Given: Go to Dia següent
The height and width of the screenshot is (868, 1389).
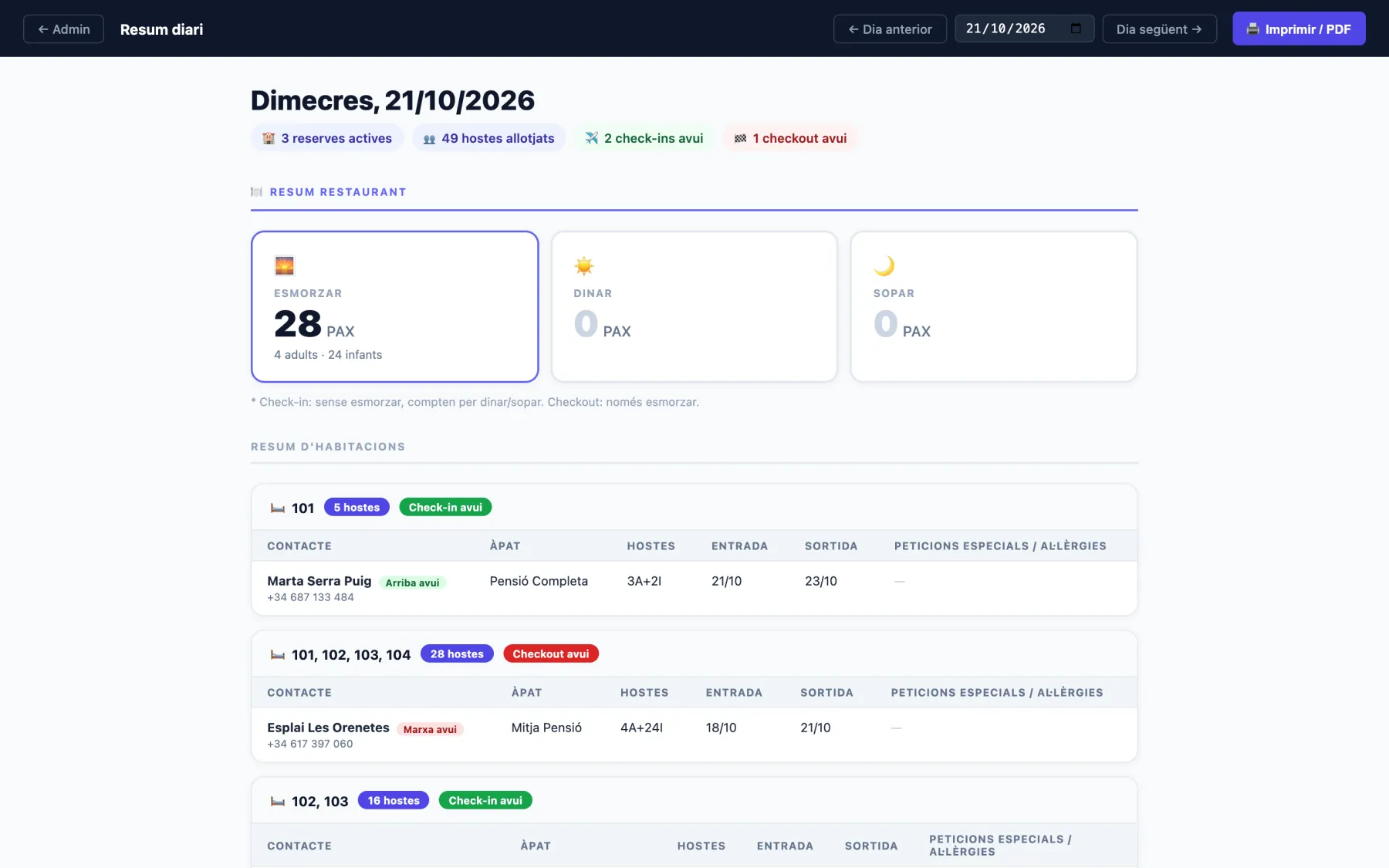Looking at the screenshot, I should pos(1159,29).
